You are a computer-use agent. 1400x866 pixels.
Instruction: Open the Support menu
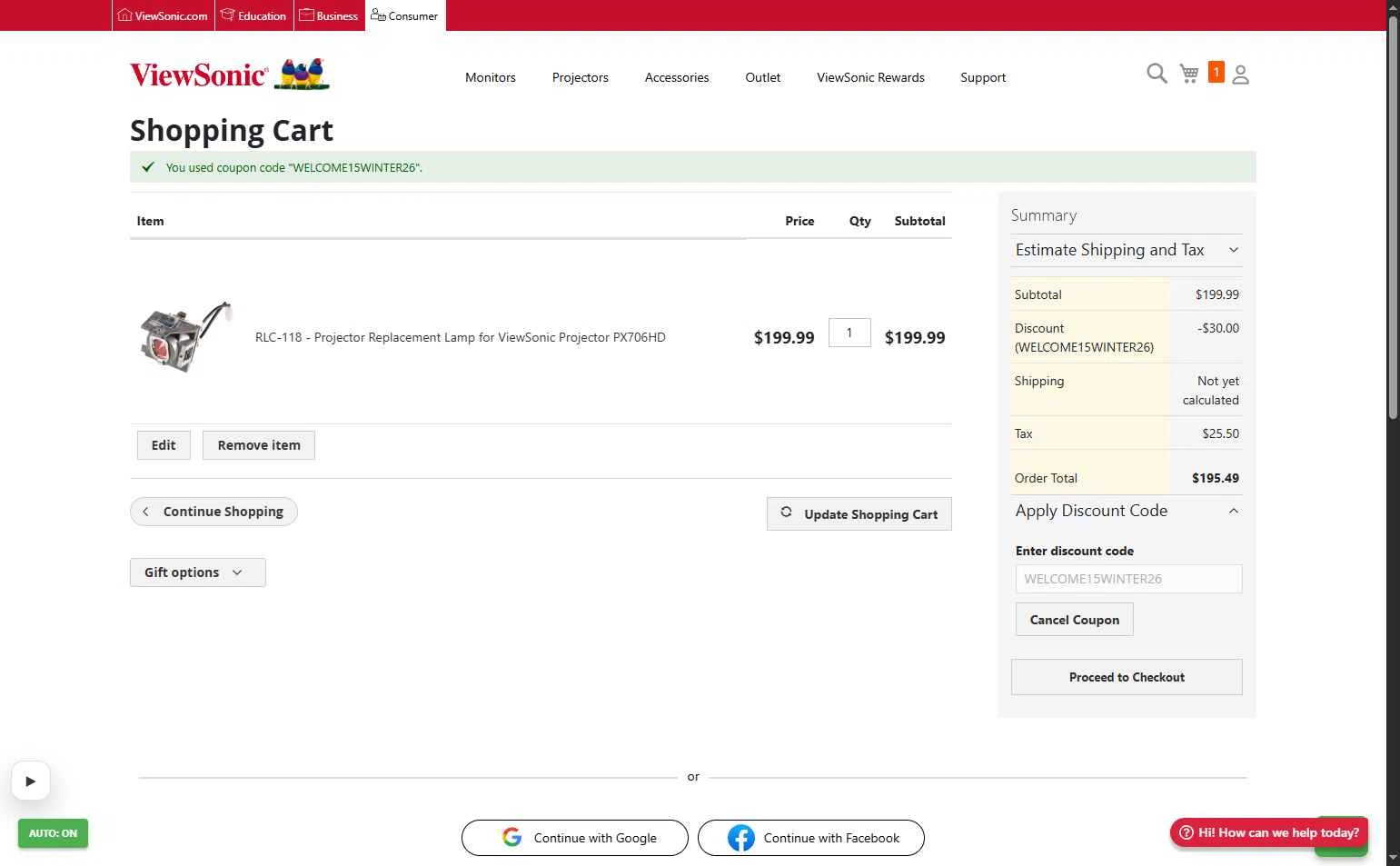click(983, 77)
